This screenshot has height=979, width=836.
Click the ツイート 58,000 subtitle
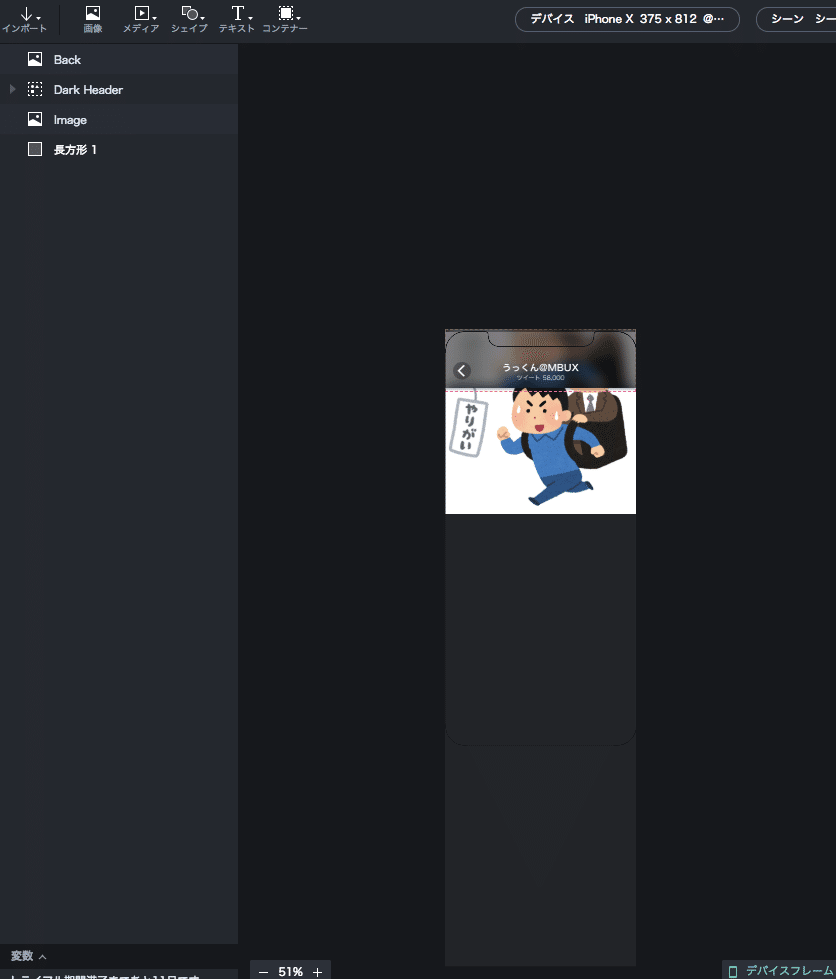pyautogui.click(x=541, y=378)
